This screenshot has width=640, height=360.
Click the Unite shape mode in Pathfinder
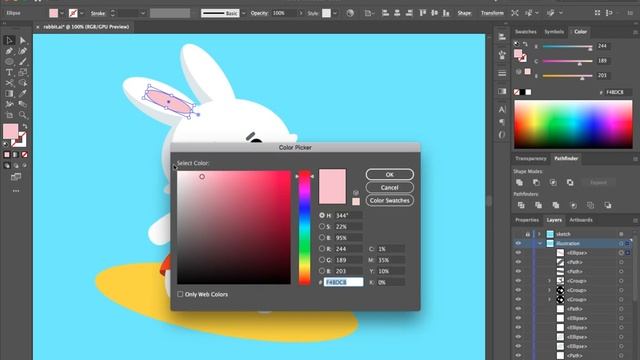point(519,182)
